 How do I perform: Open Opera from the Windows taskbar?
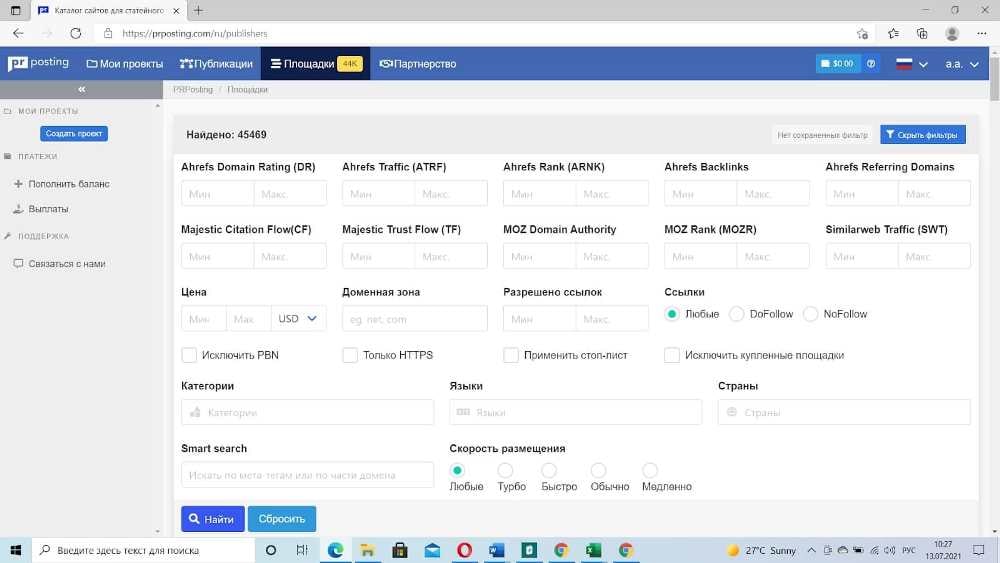[465, 550]
